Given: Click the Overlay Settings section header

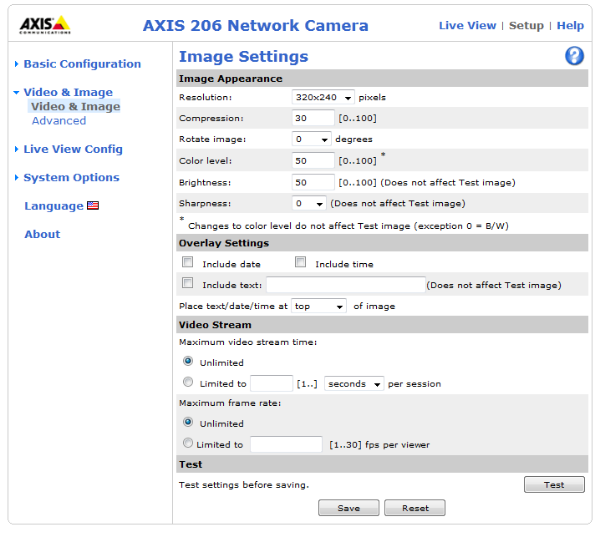Looking at the screenshot, I should pyautogui.click(x=382, y=243).
